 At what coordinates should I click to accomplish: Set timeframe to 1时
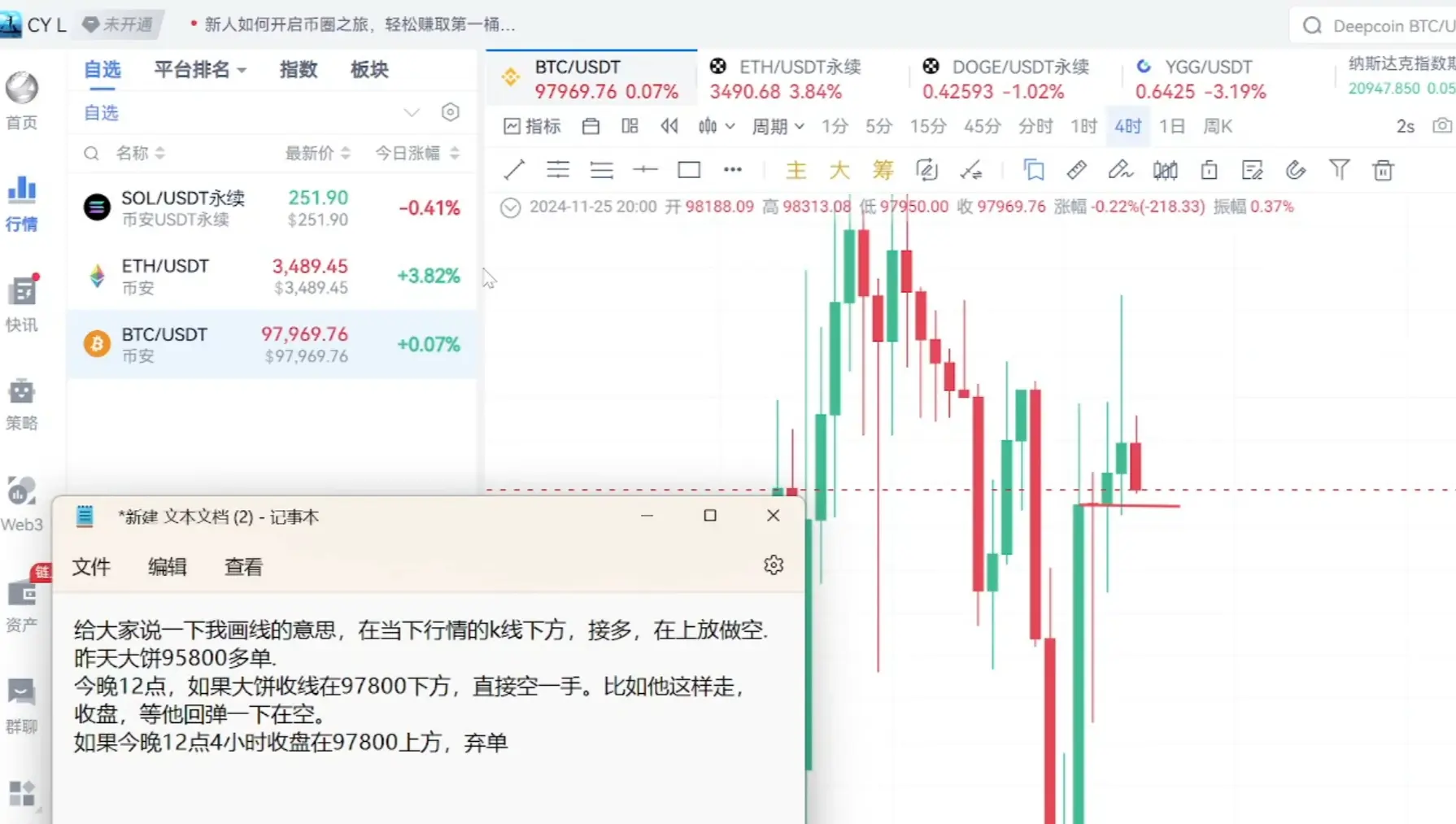(1084, 126)
